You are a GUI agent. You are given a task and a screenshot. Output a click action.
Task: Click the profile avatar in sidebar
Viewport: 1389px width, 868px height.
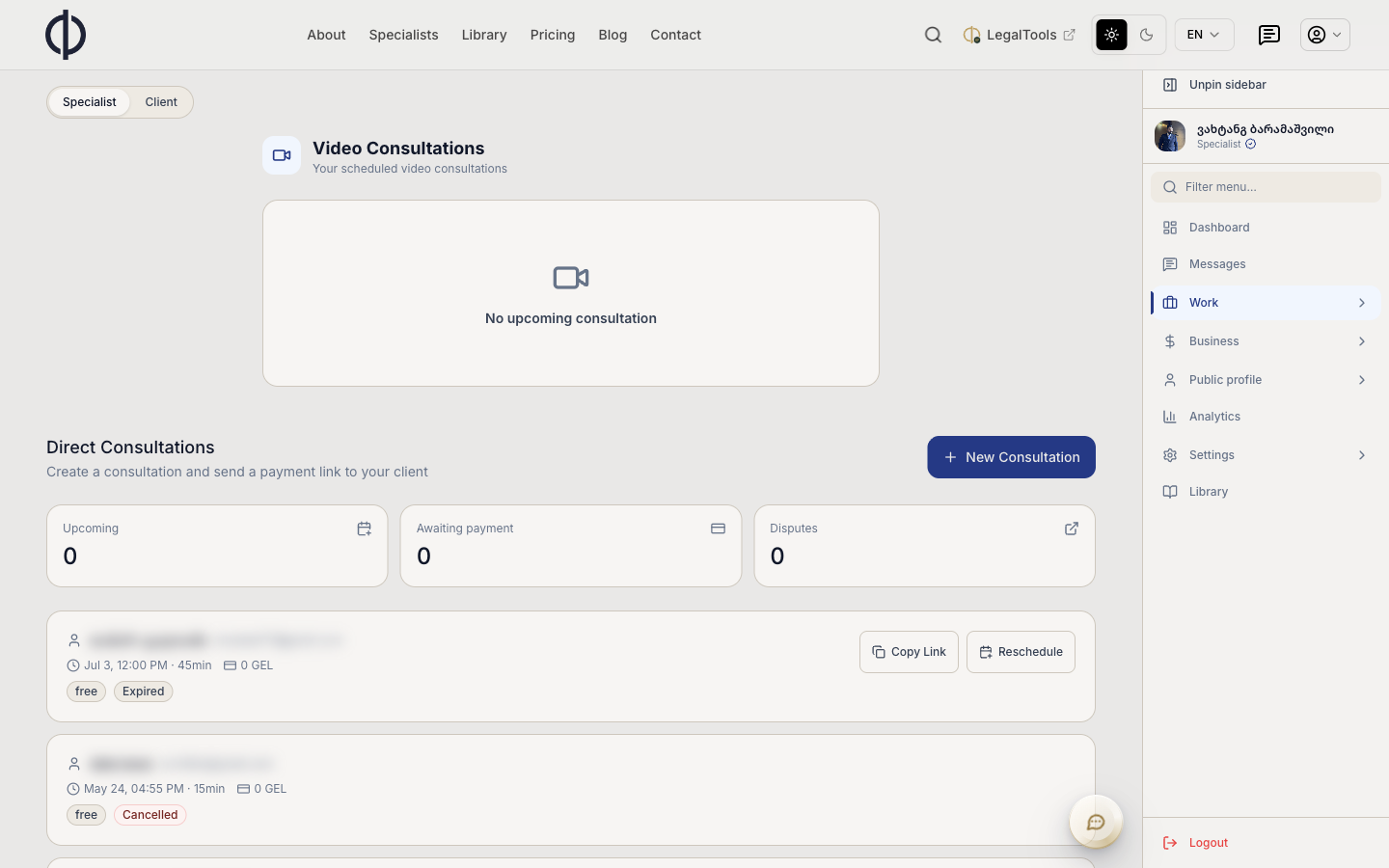pyautogui.click(x=1170, y=136)
